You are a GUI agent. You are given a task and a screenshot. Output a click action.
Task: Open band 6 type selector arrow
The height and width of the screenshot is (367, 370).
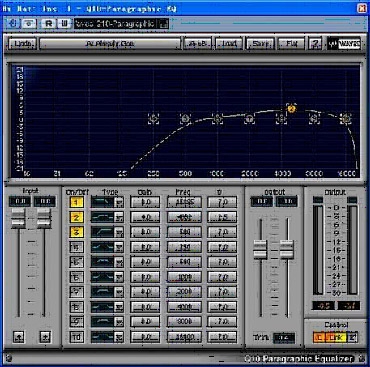tap(119, 277)
